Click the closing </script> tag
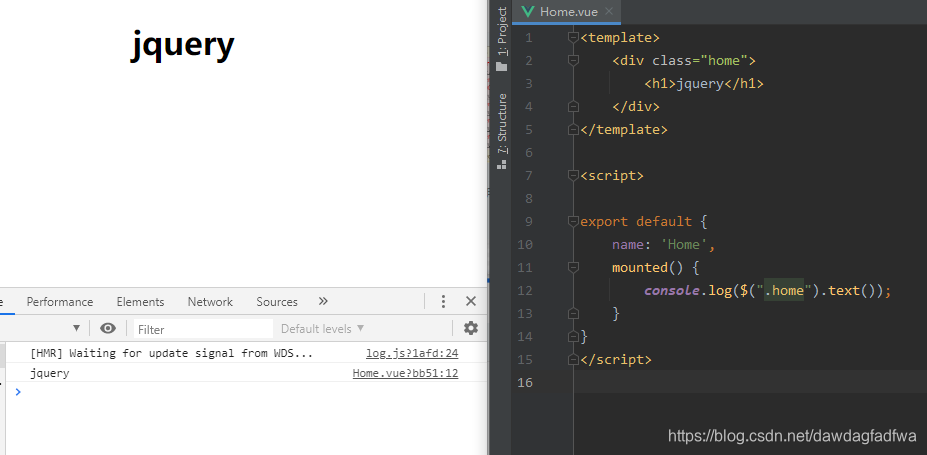 click(x=616, y=359)
